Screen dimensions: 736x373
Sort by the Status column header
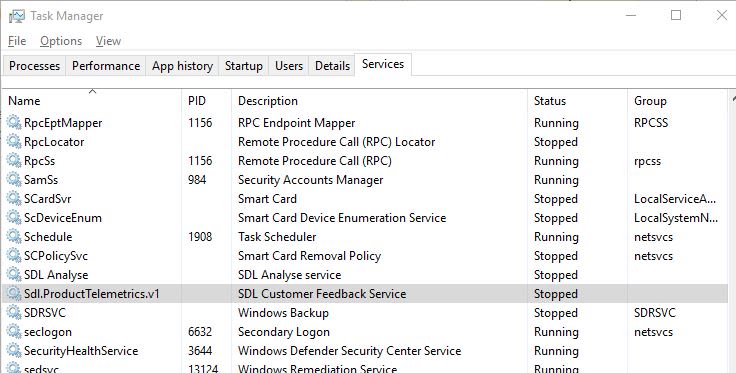click(577, 101)
